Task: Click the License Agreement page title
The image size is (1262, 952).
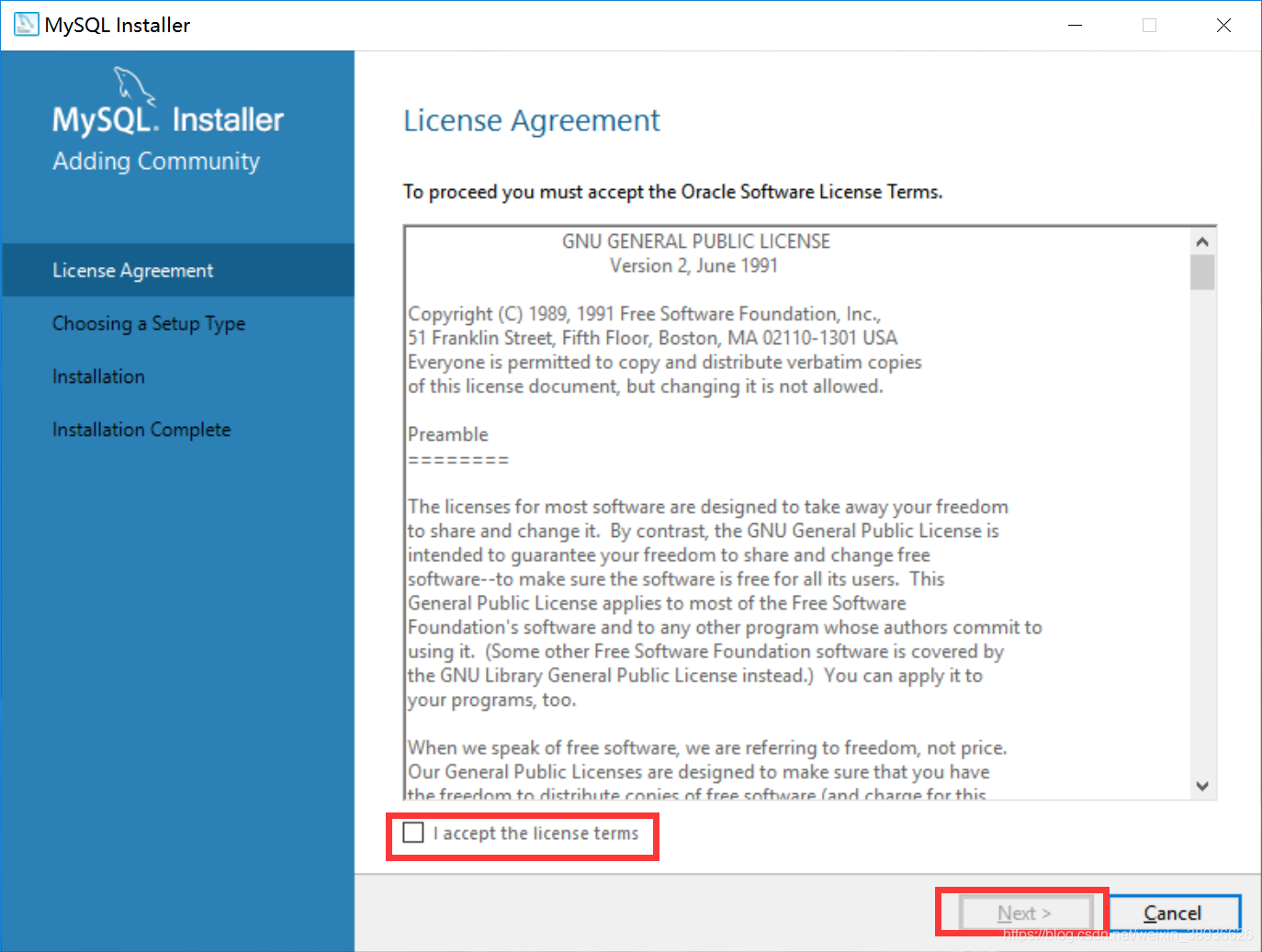Action: click(x=532, y=120)
